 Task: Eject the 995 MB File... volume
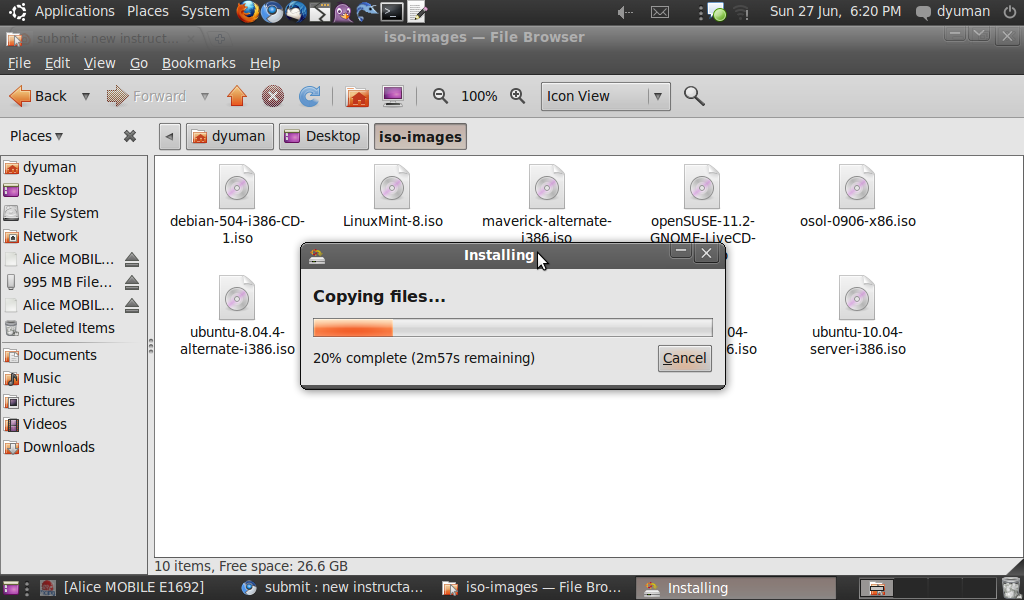[x=132, y=283]
